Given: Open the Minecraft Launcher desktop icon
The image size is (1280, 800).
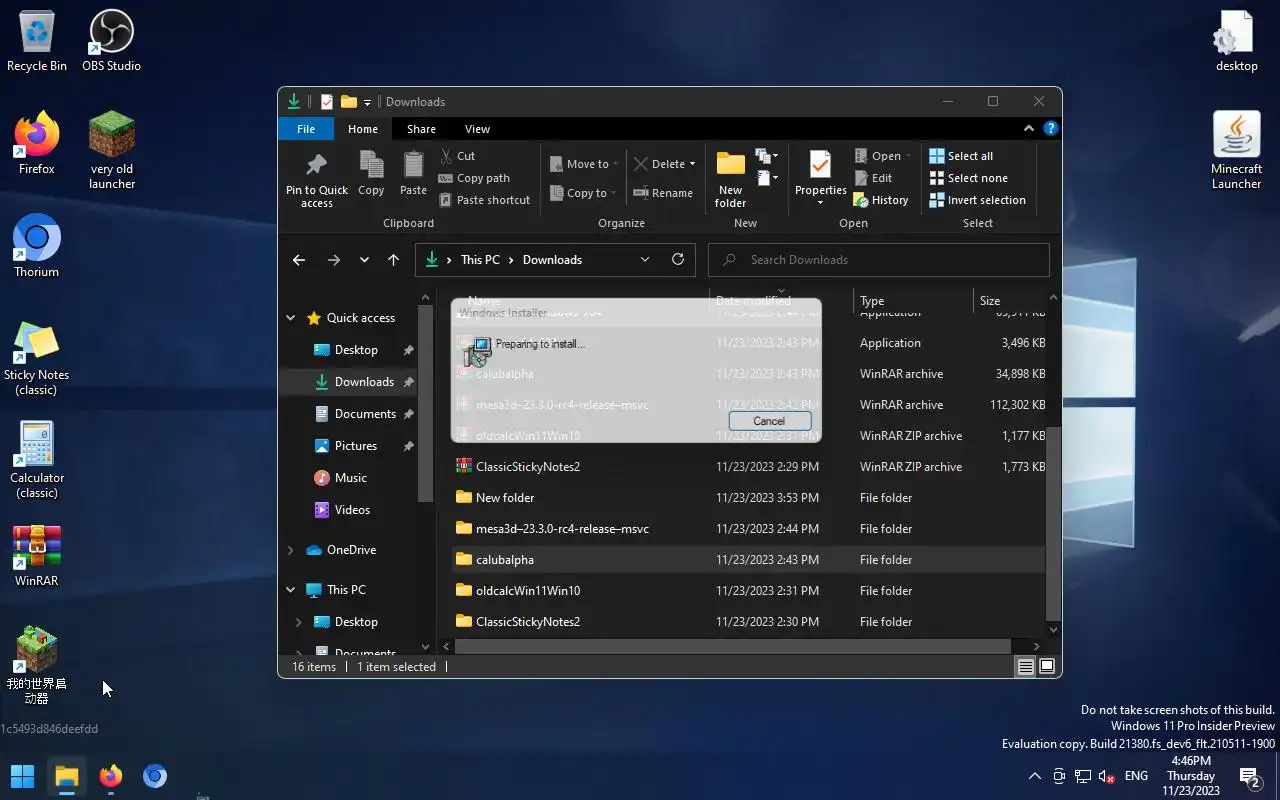Looking at the screenshot, I should pyautogui.click(x=1236, y=150).
